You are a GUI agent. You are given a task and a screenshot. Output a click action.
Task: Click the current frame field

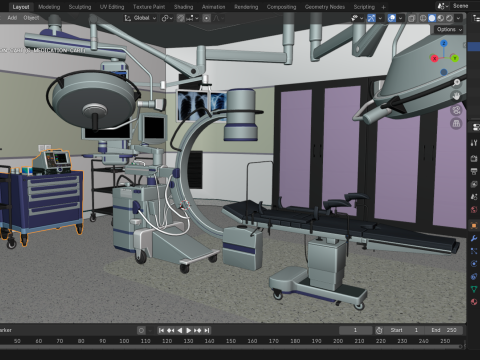click(x=355, y=330)
